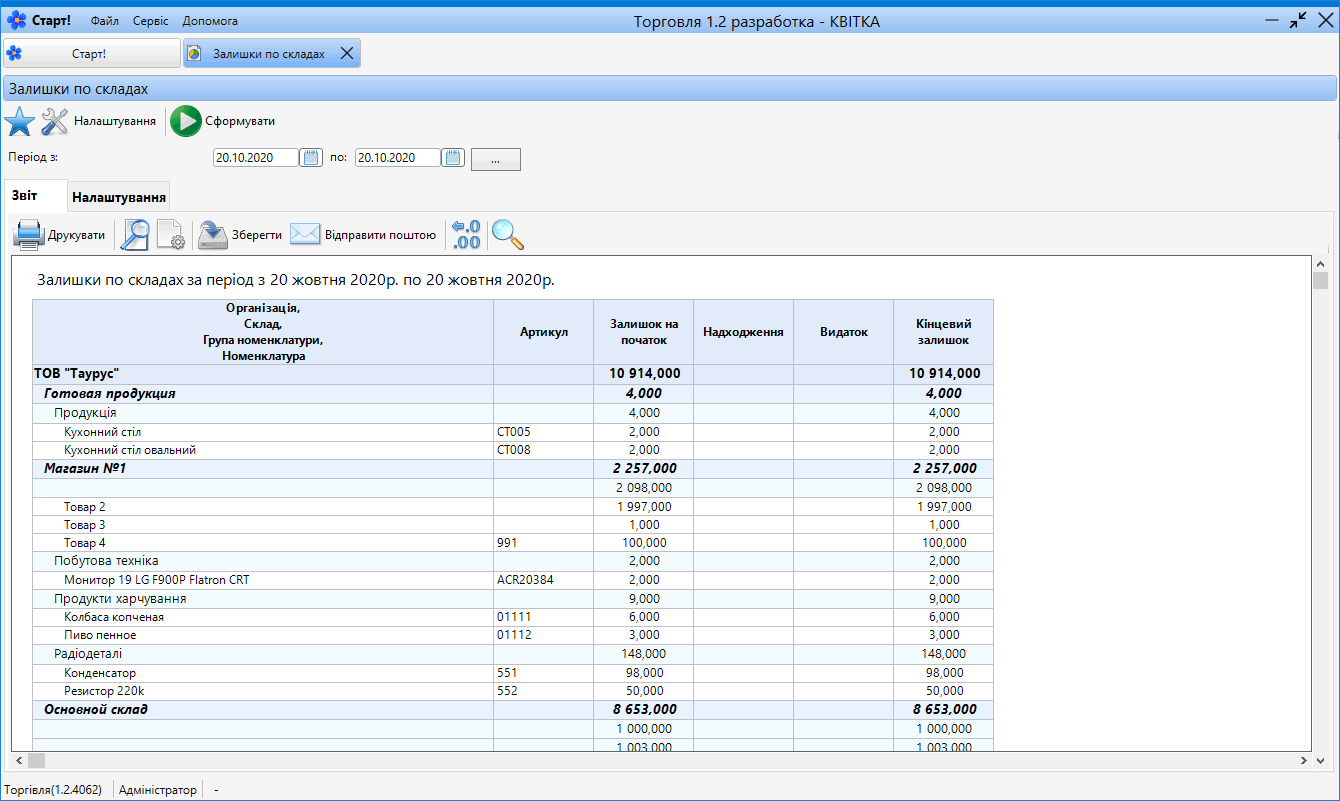Open print preview magnifier page icon

[x=135, y=235]
